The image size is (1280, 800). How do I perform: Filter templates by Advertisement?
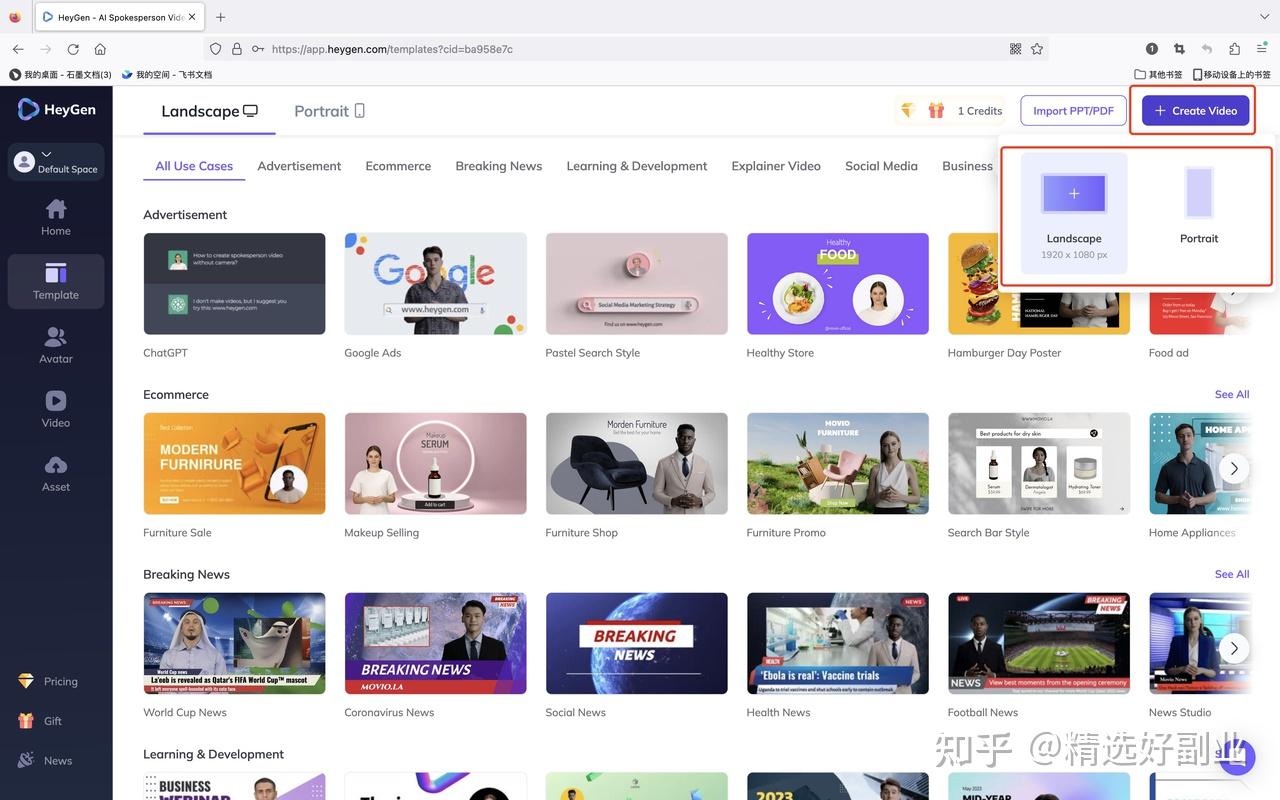coord(299,166)
